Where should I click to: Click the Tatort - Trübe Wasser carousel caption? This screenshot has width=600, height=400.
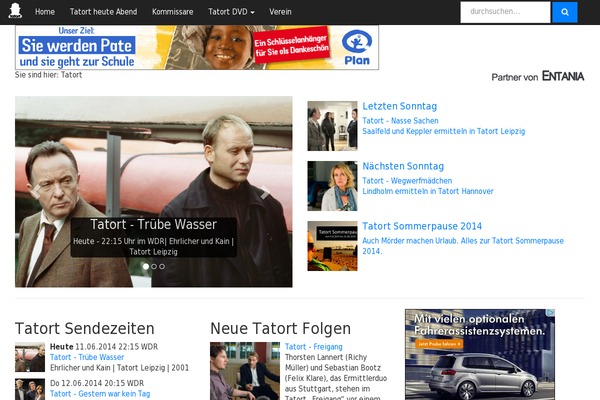153,237
